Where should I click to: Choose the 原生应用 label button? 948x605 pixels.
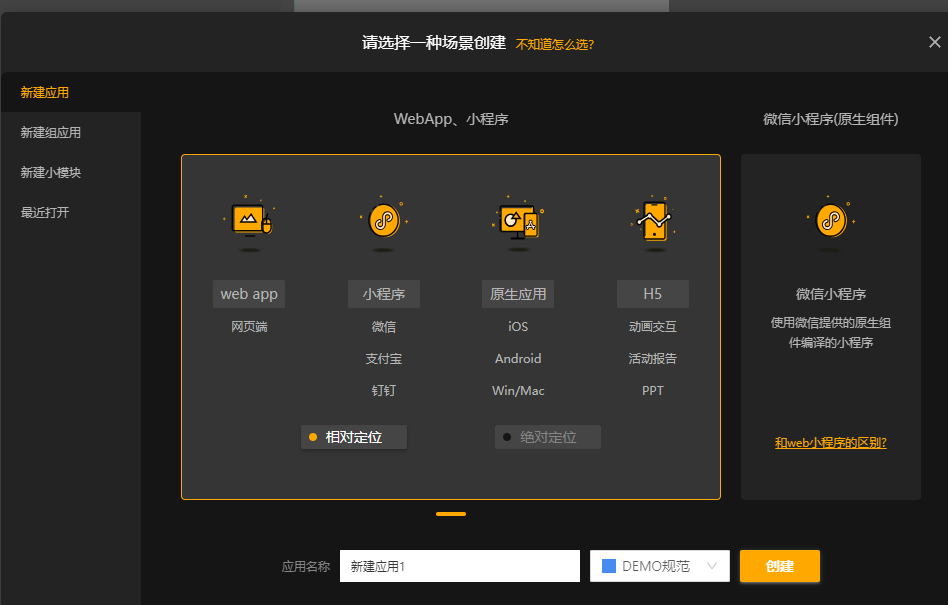pos(518,294)
